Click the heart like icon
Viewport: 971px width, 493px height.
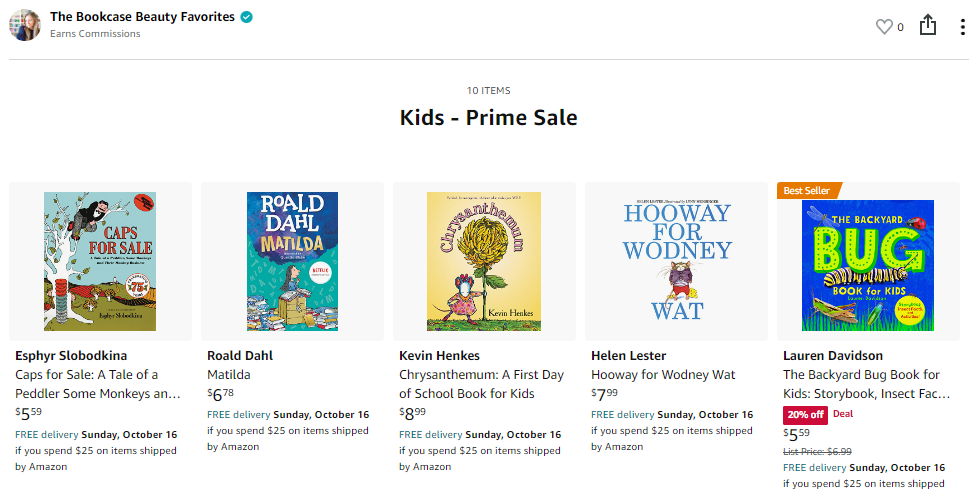point(884,27)
